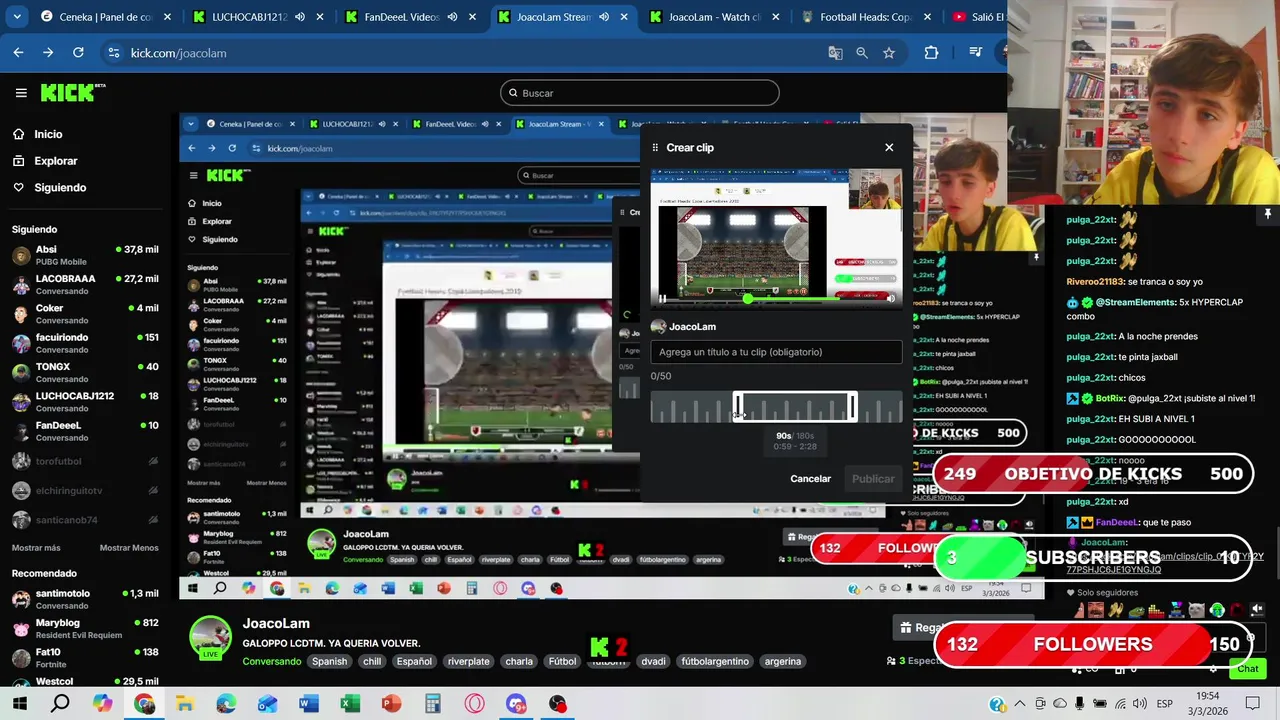
Task: Go back with the browser back arrow
Action: coord(18,53)
